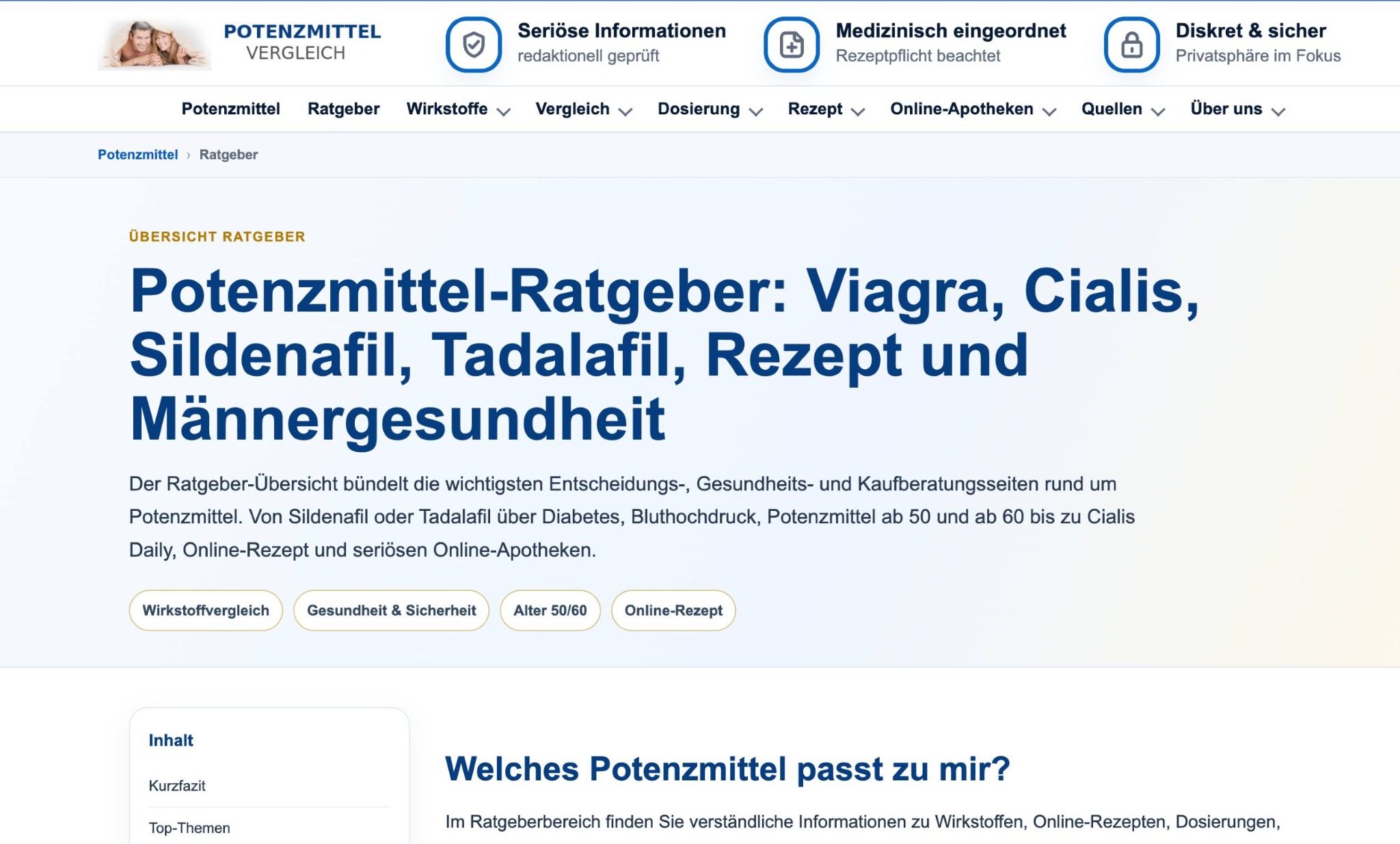This screenshot has height=844, width=1400.
Task: Click the Seriöse Informationen heading
Action: (x=621, y=31)
